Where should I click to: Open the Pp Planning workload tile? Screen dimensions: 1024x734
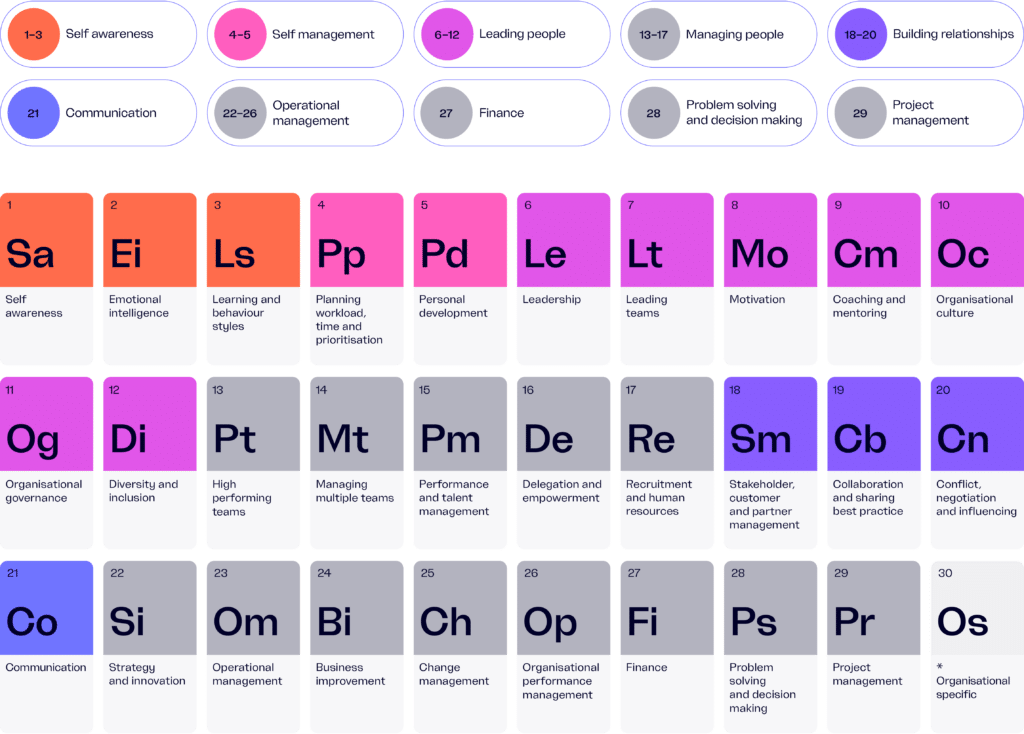pyautogui.click(x=356, y=278)
